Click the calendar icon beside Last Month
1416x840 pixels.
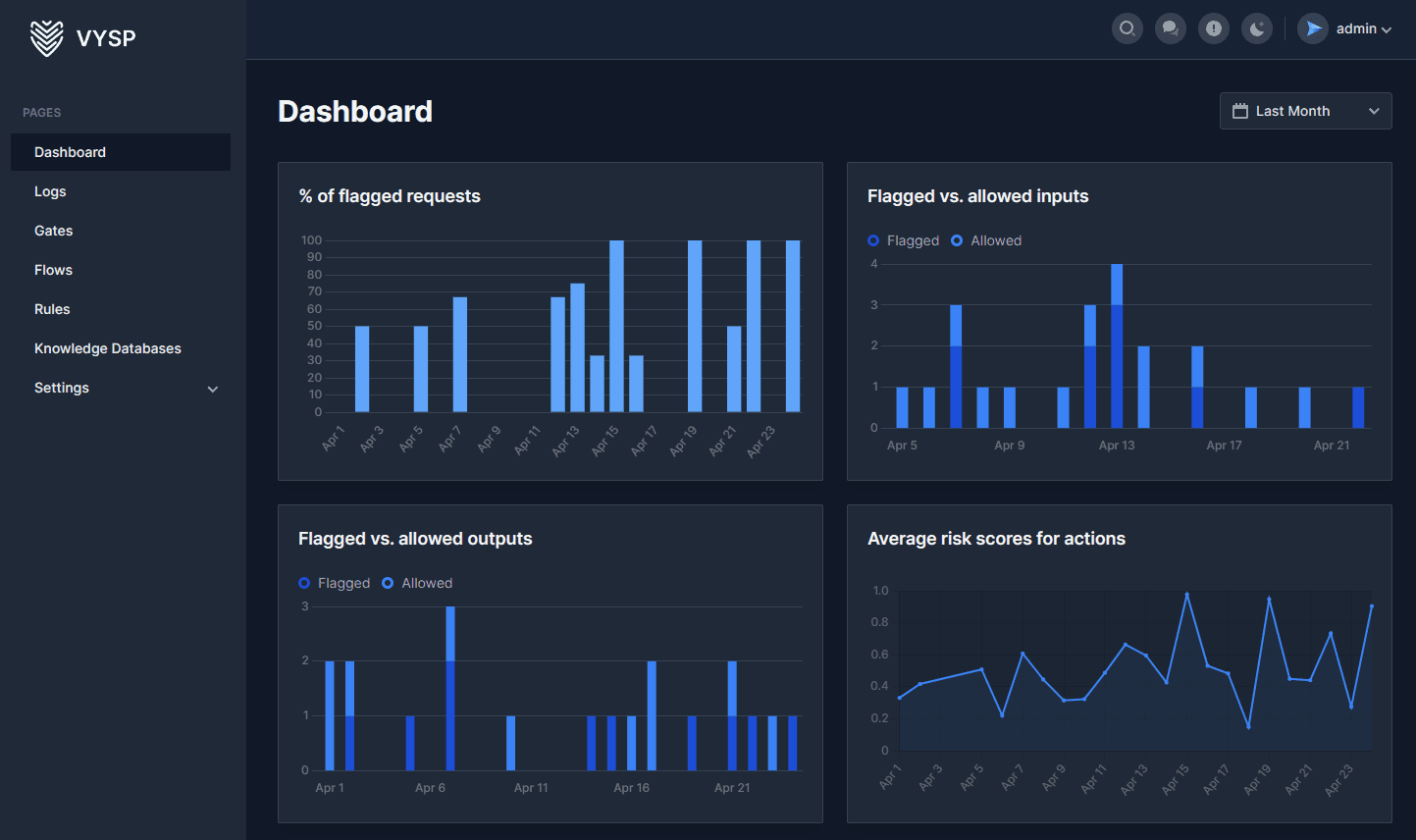1240,111
